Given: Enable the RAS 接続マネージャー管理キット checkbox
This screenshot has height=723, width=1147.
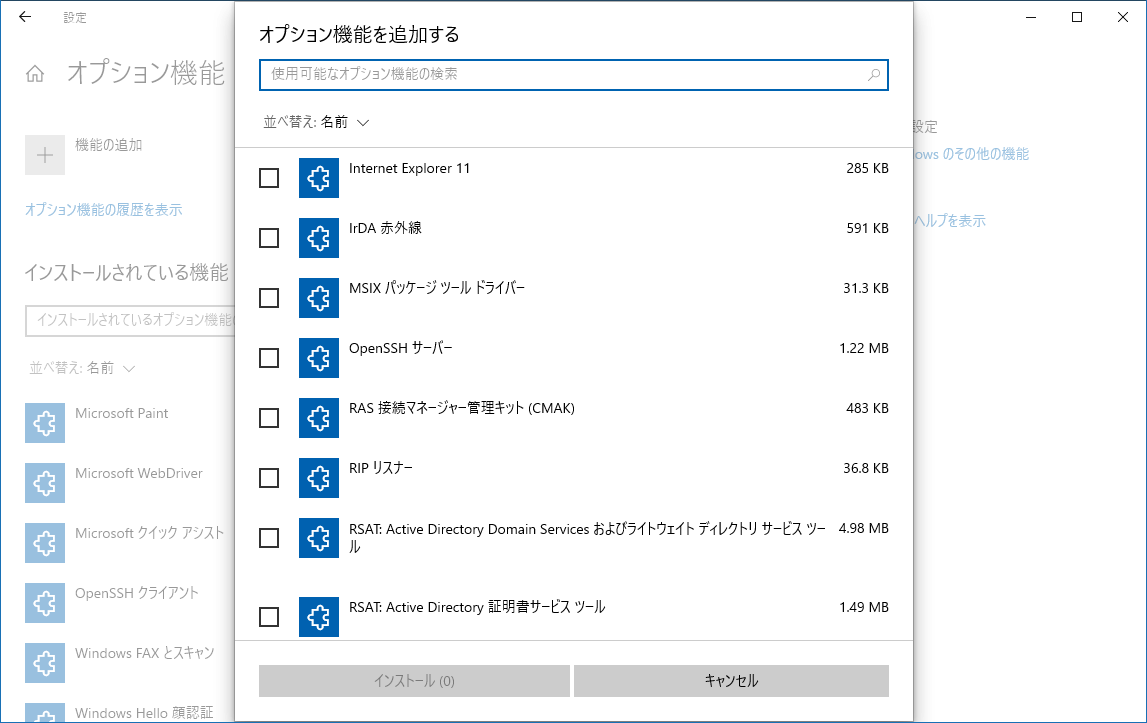Looking at the screenshot, I should click(x=269, y=418).
